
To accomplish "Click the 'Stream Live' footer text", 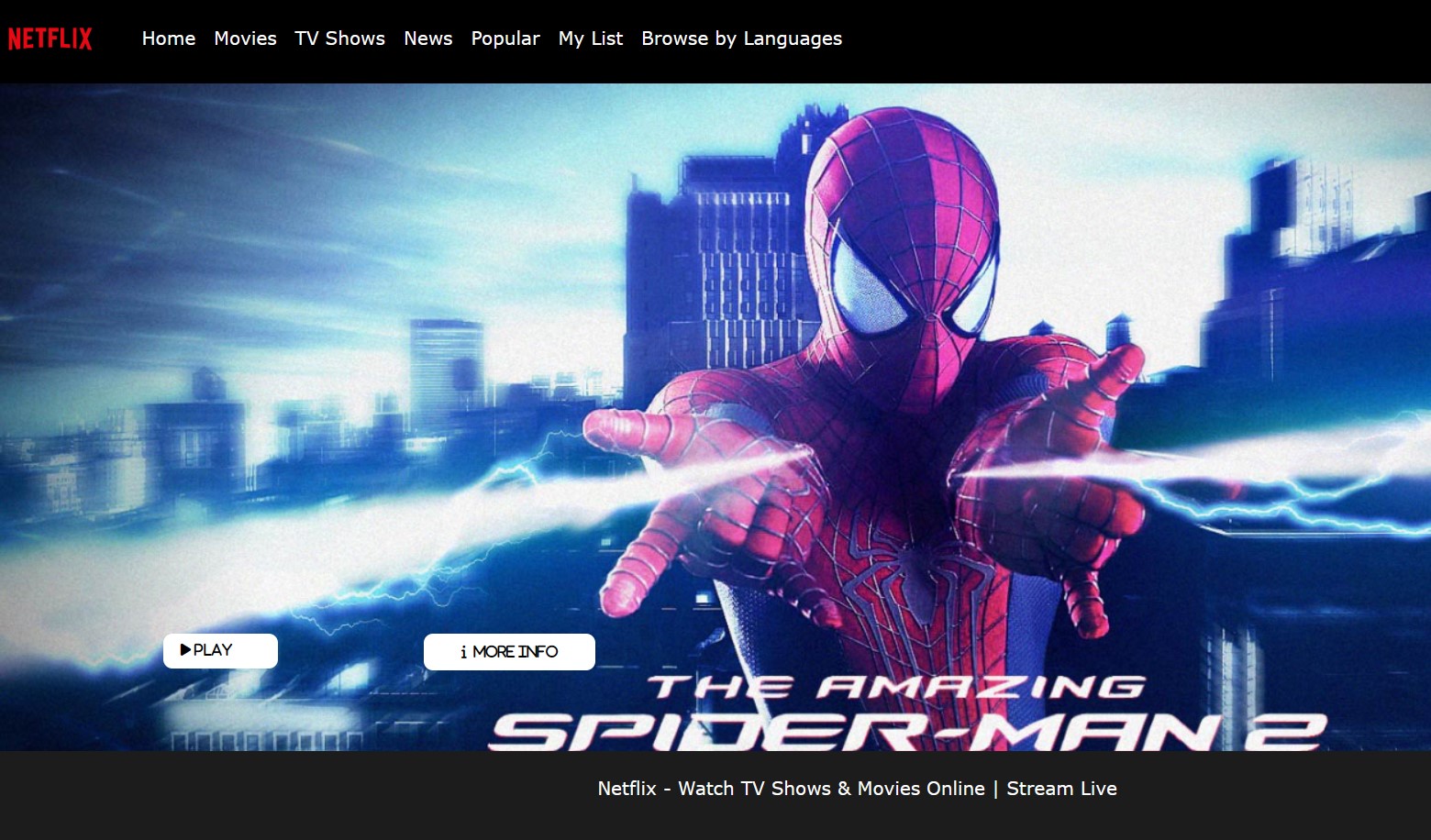I will pos(1061,789).
